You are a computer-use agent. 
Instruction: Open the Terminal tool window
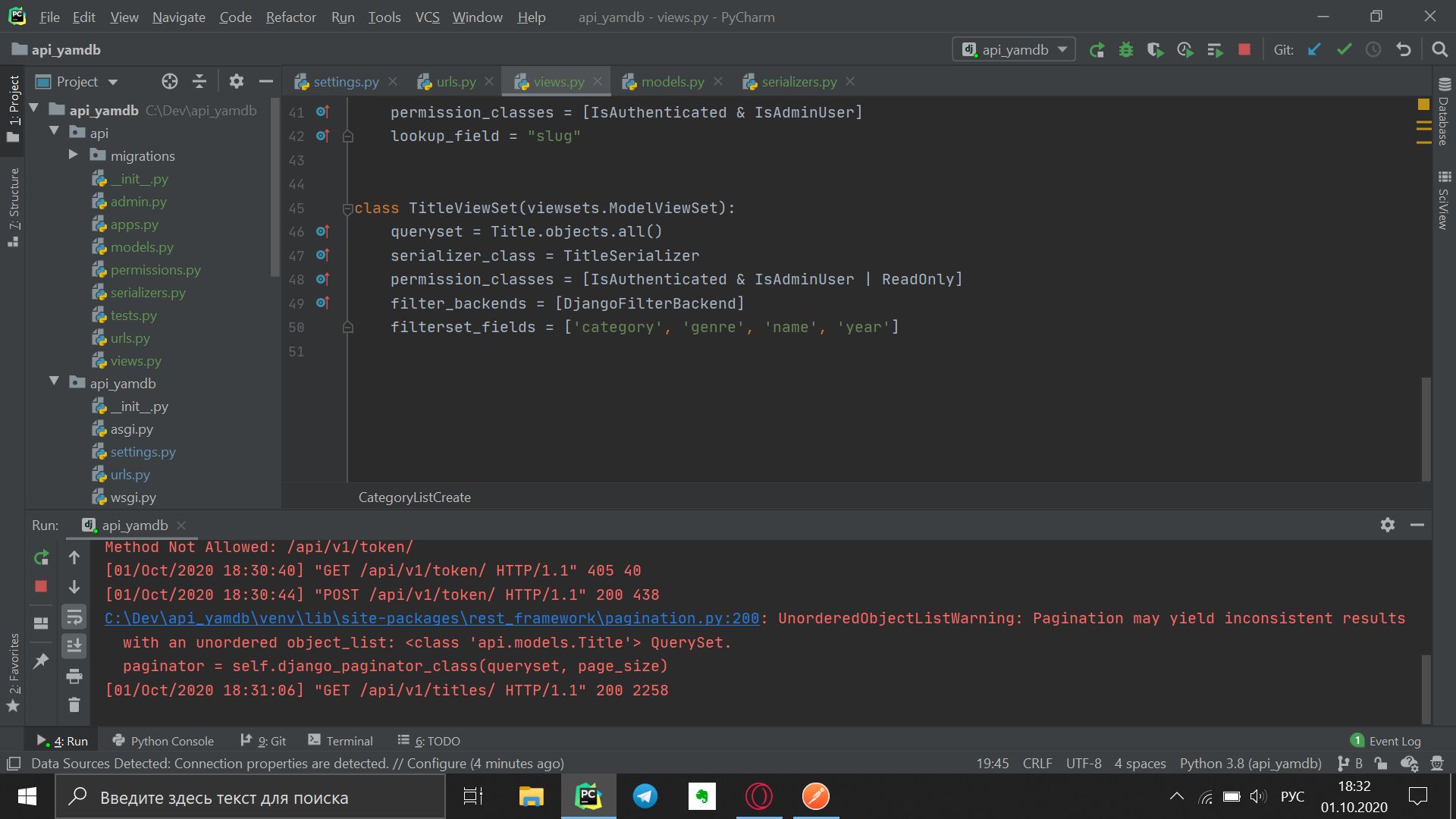(x=340, y=741)
